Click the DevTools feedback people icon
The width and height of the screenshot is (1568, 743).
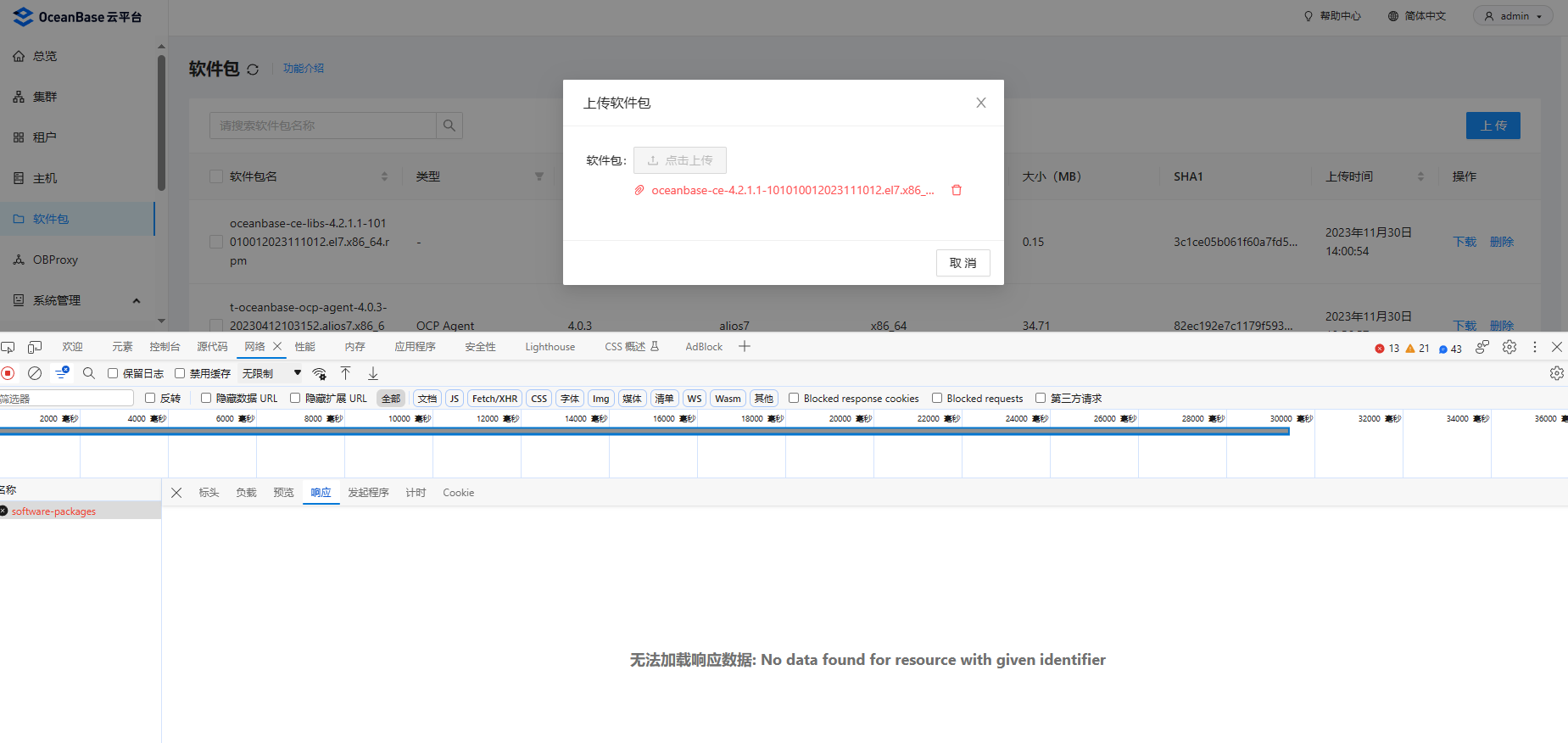(1482, 347)
